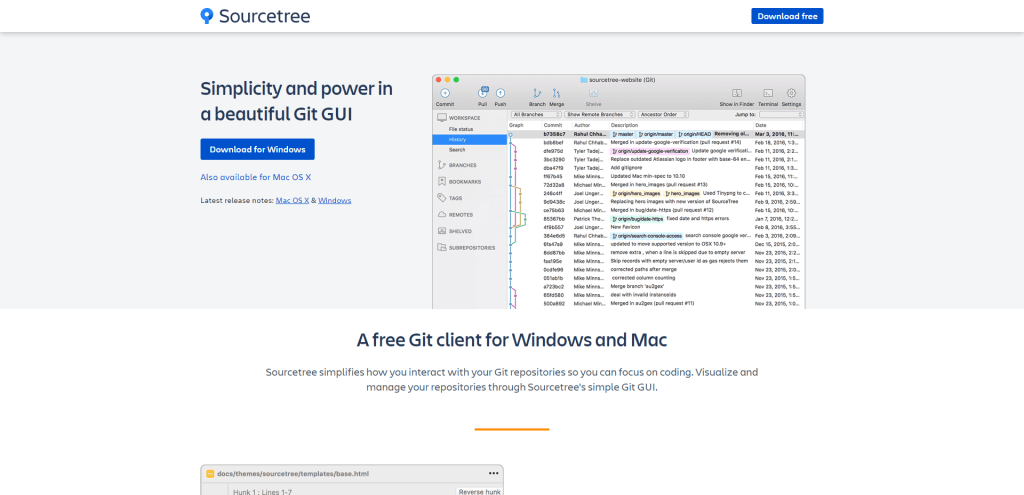Open the Ancestor Order dropdown
Screen dimensions: 1024x495
pos(663,114)
